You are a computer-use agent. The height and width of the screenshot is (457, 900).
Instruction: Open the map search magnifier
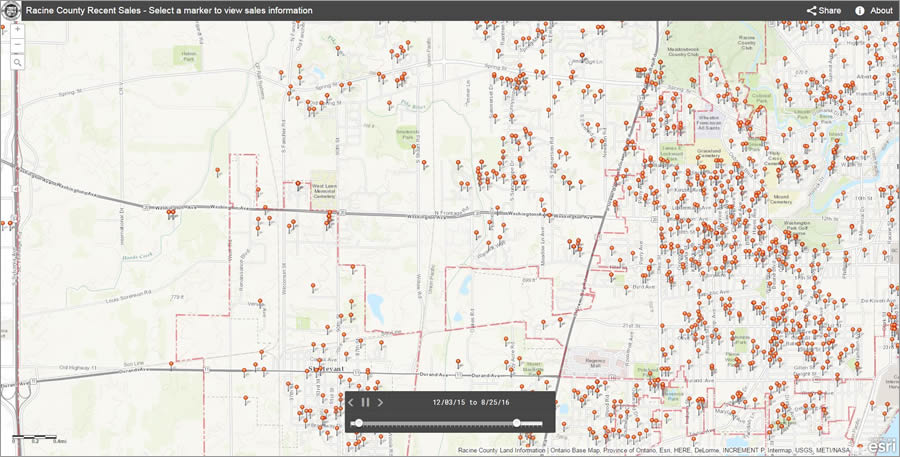17,63
